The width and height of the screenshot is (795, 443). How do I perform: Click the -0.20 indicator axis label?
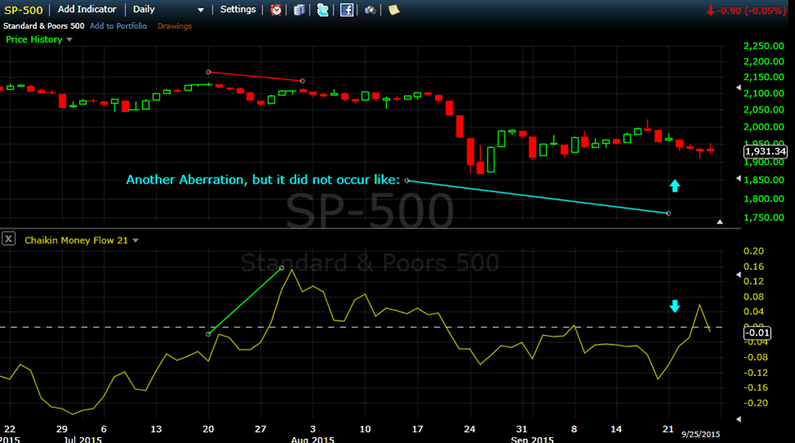pyautogui.click(x=754, y=403)
